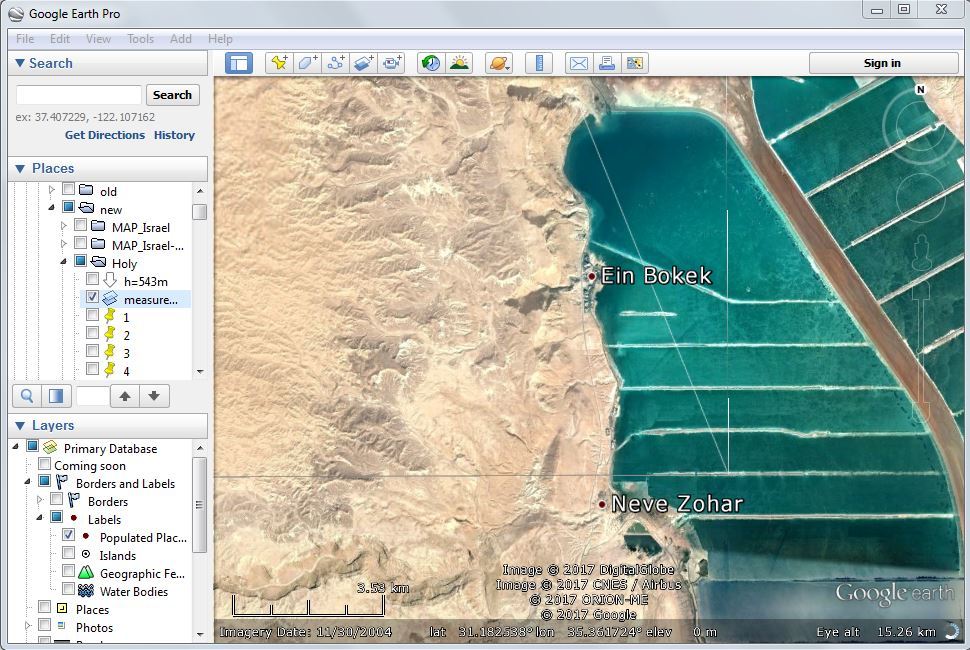970x650 pixels.
Task: Uncheck the measure item checkbox
Action: [x=92, y=297]
